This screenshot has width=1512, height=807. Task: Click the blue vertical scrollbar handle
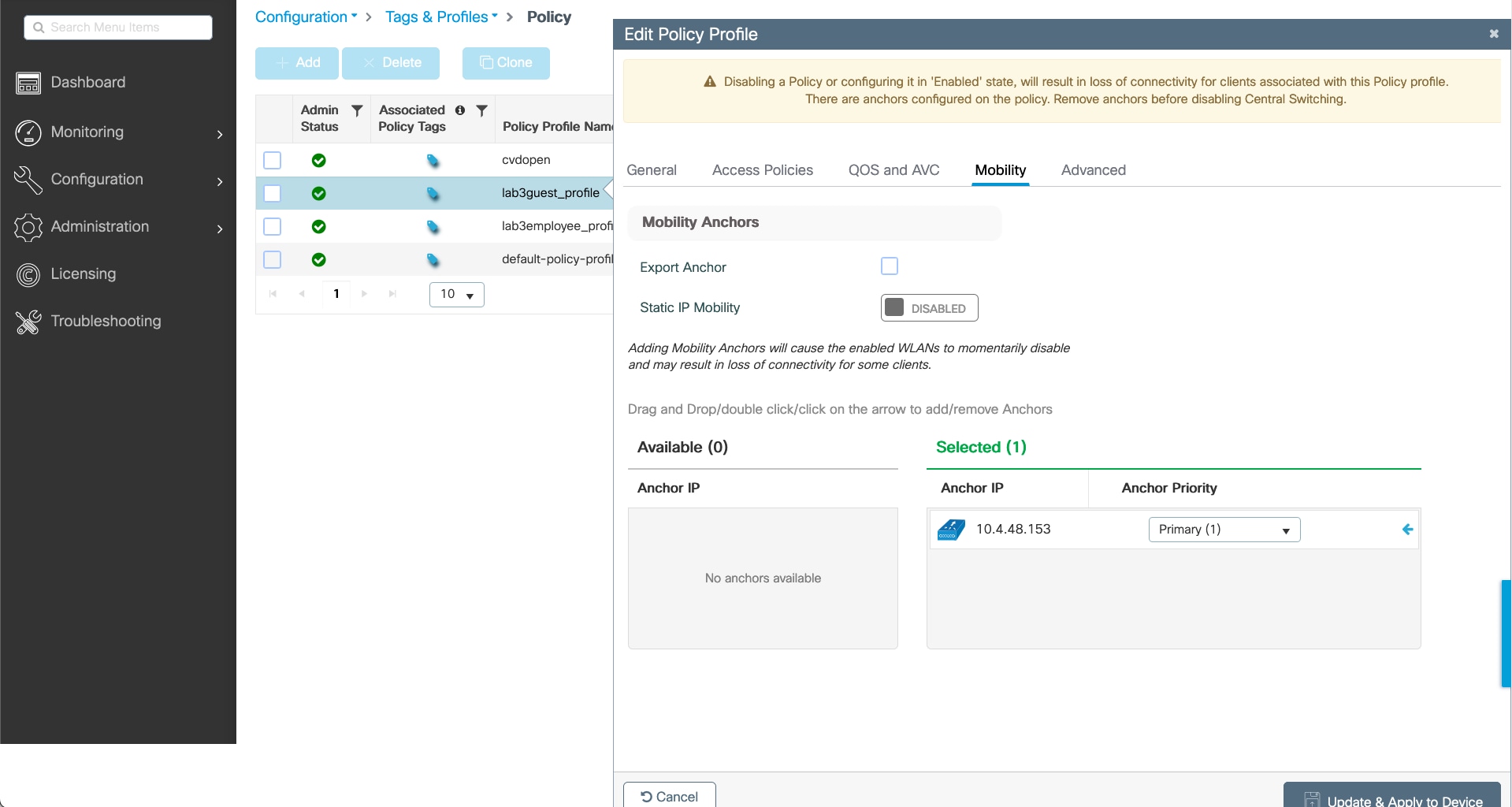1506,634
